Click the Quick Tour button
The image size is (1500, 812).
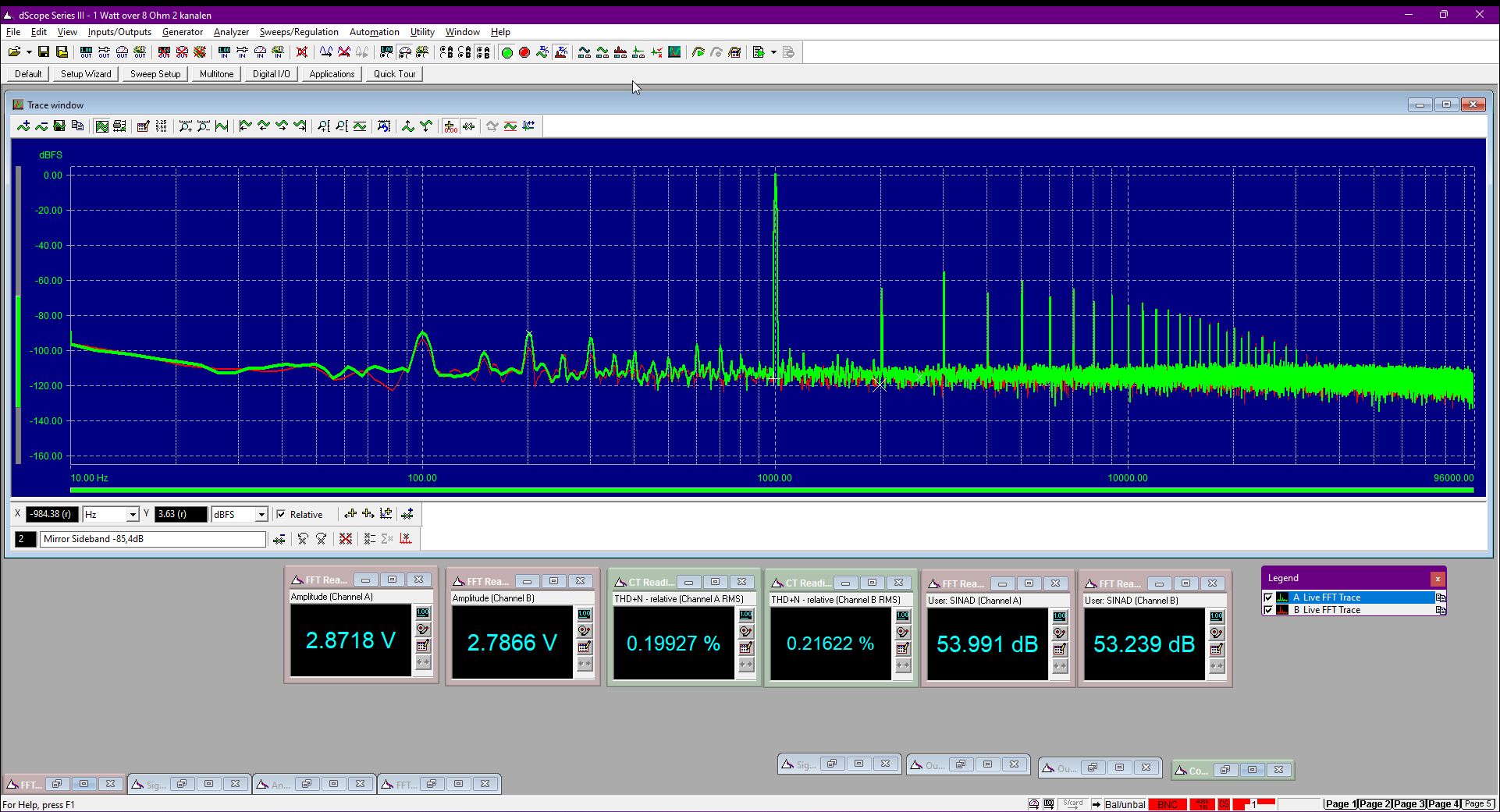coord(394,74)
